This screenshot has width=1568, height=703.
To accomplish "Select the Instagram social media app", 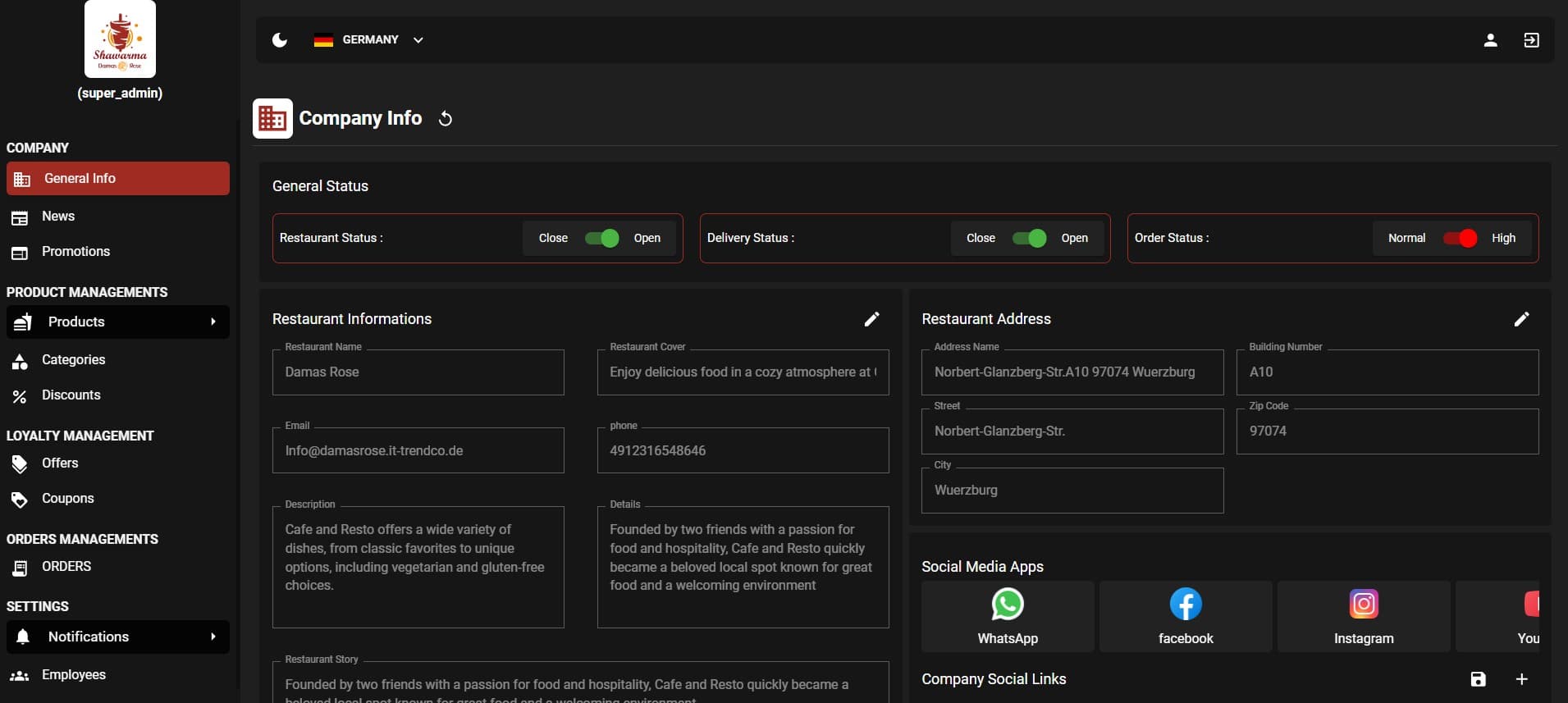I will tap(1363, 617).
